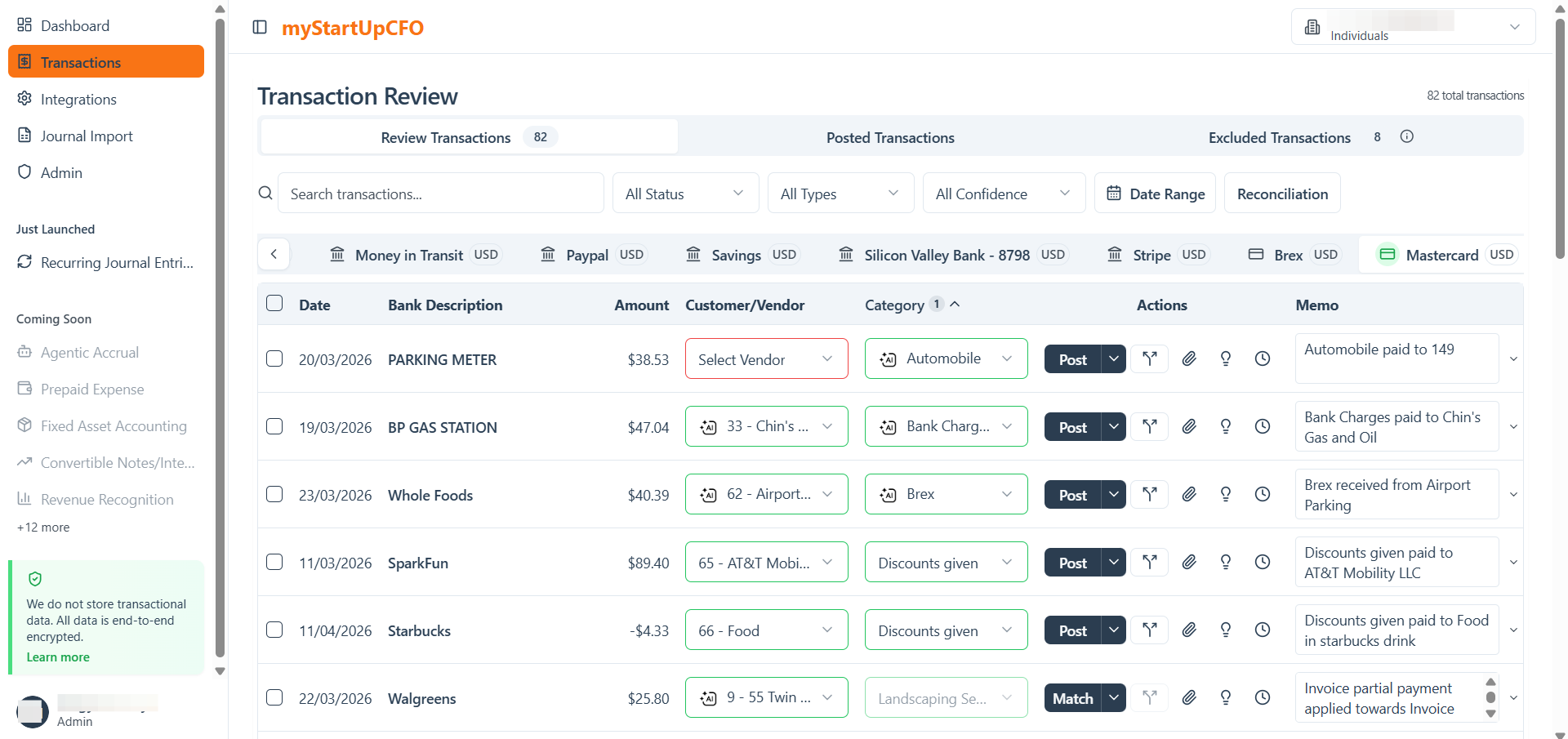Select the SparkFun row checkbox
This screenshot has height=739, width=1568.
274,562
